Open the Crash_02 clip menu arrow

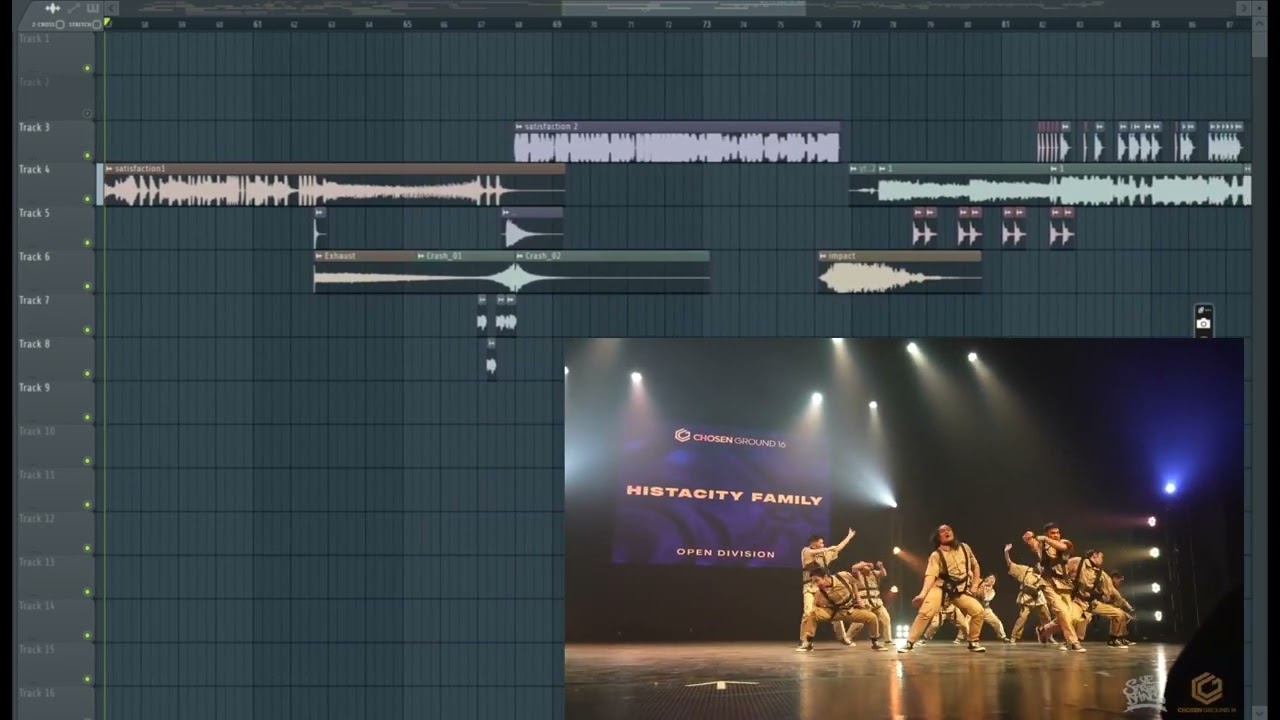point(520,256)
